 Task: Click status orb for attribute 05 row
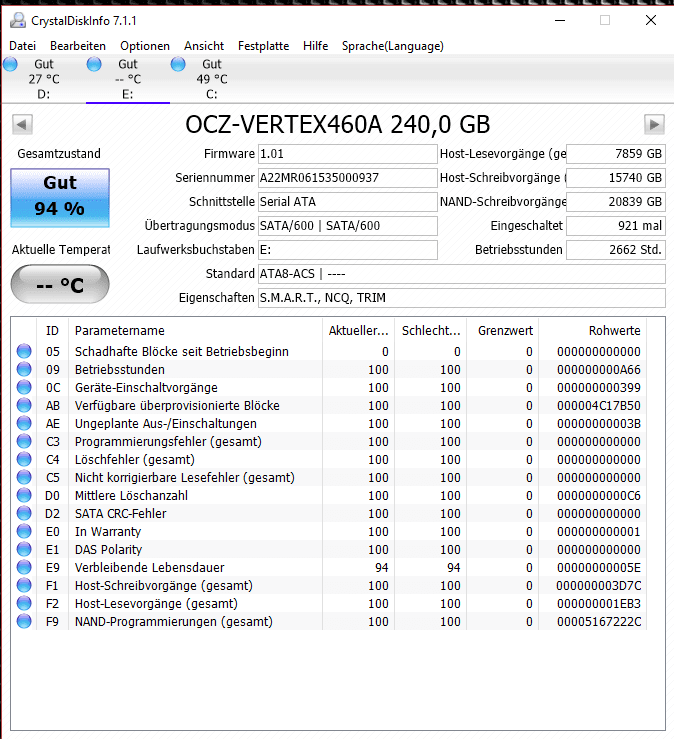coord(24,351)
